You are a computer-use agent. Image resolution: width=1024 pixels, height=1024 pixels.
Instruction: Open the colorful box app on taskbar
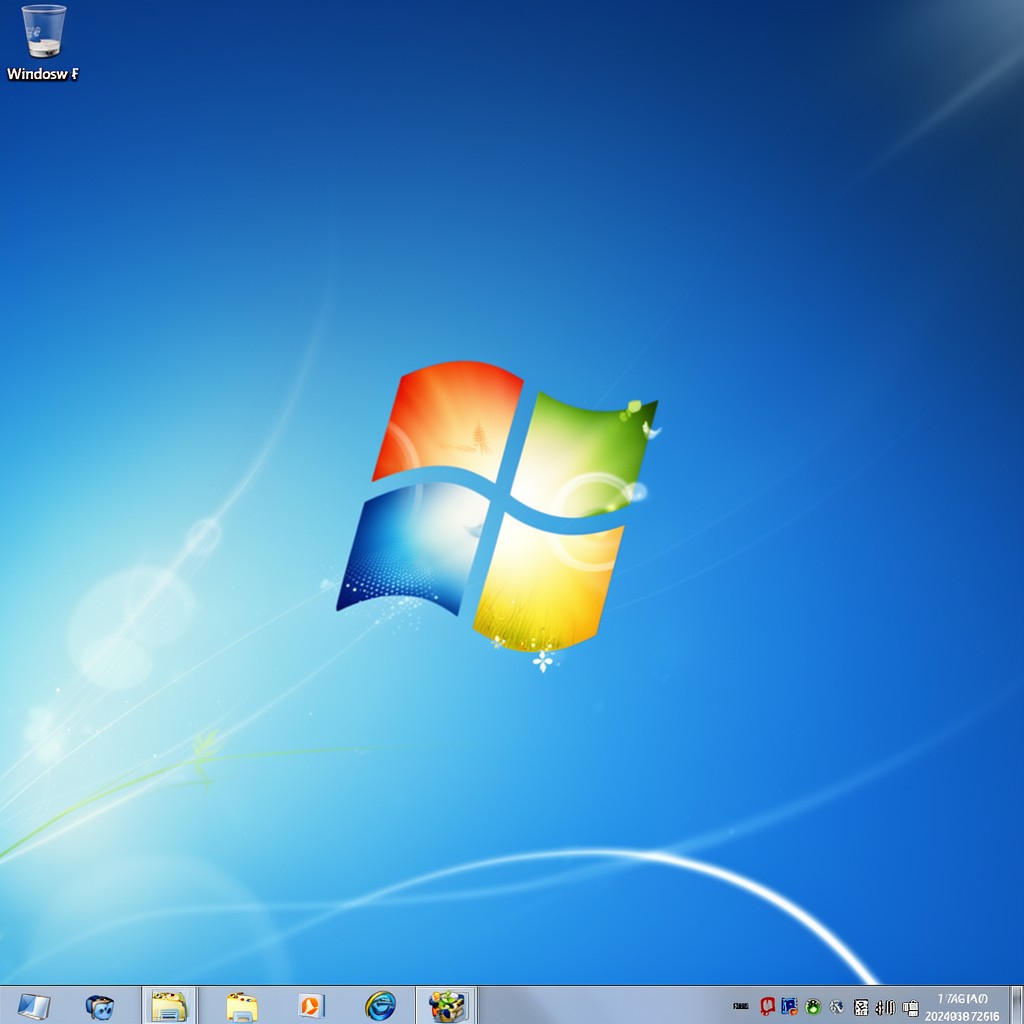[447, 1006]
